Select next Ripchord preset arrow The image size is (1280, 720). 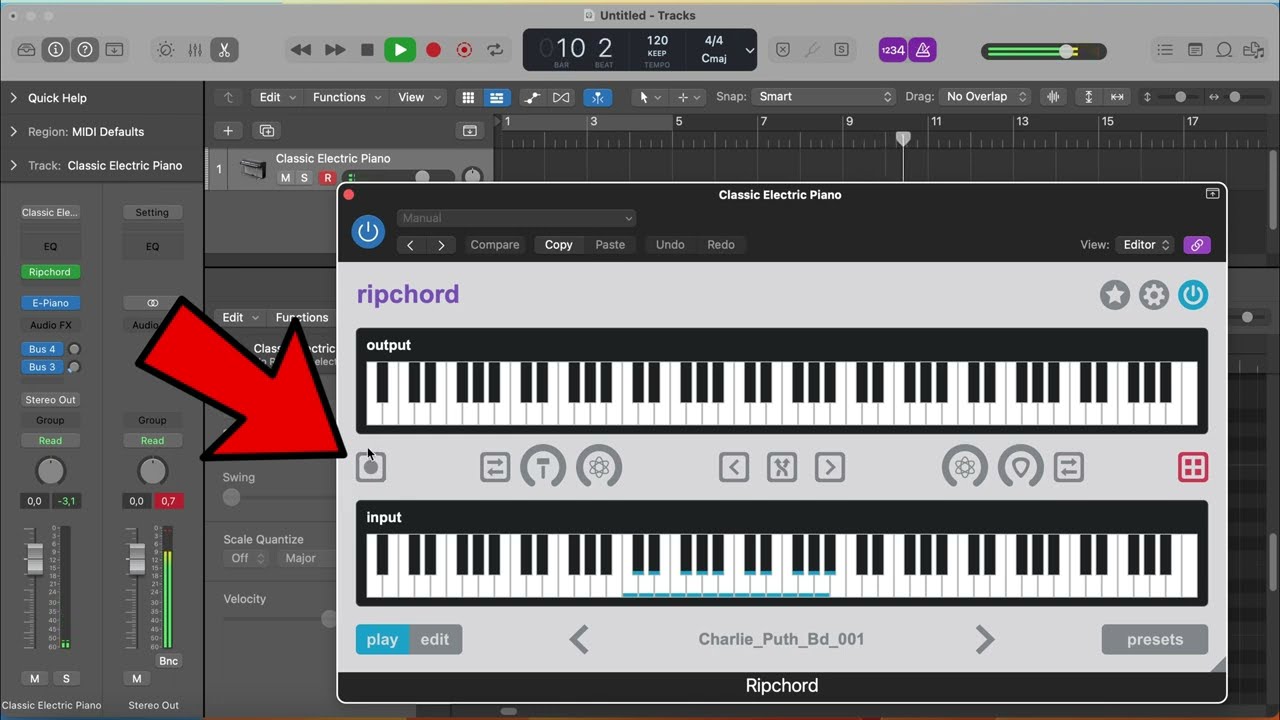(x=985, y=640)
